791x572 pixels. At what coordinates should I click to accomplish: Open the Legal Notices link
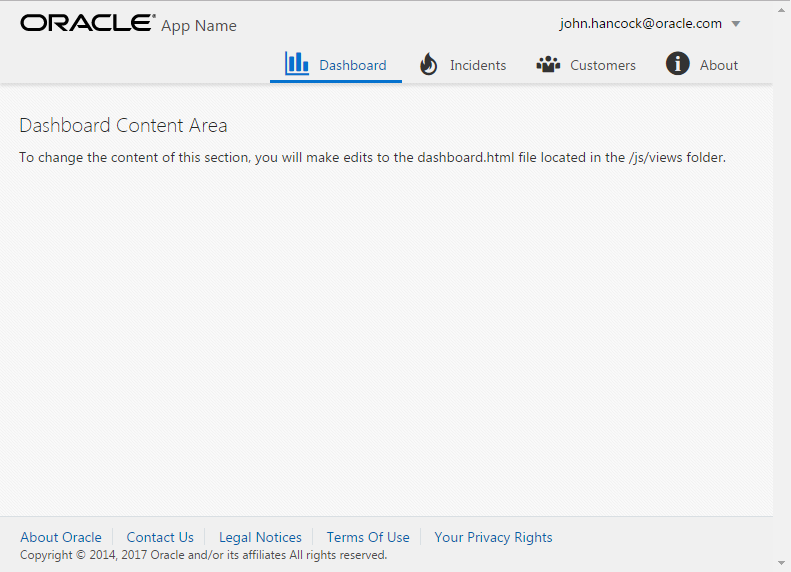tap(260, 537)
